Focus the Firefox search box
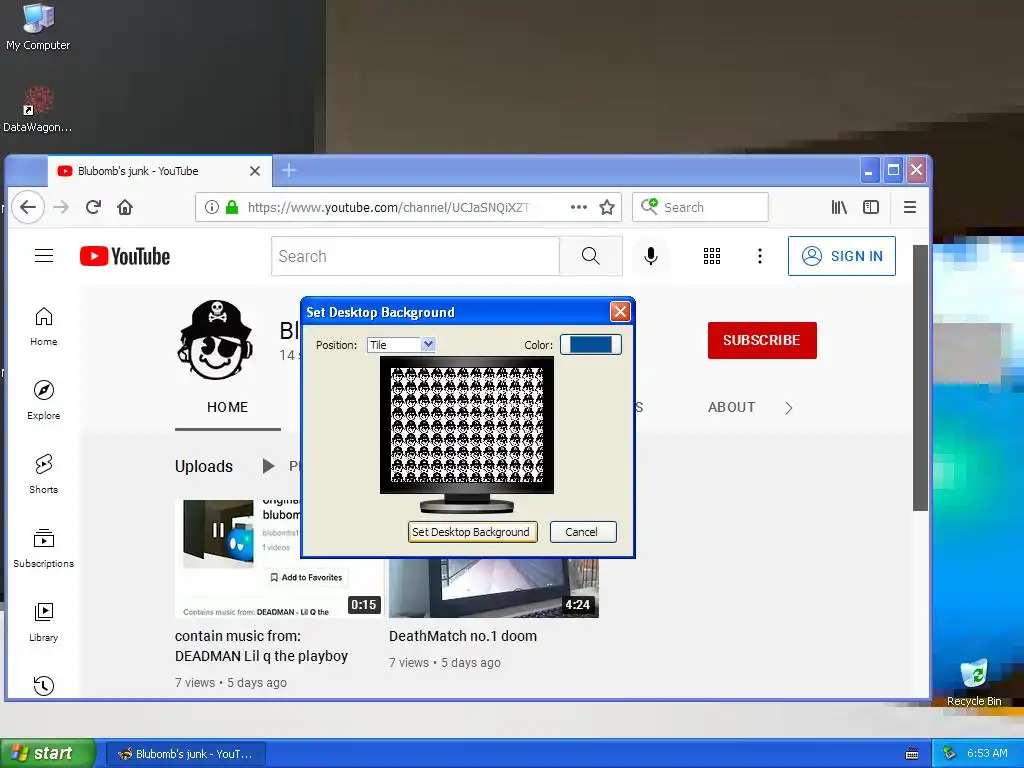 click(700, 207)
